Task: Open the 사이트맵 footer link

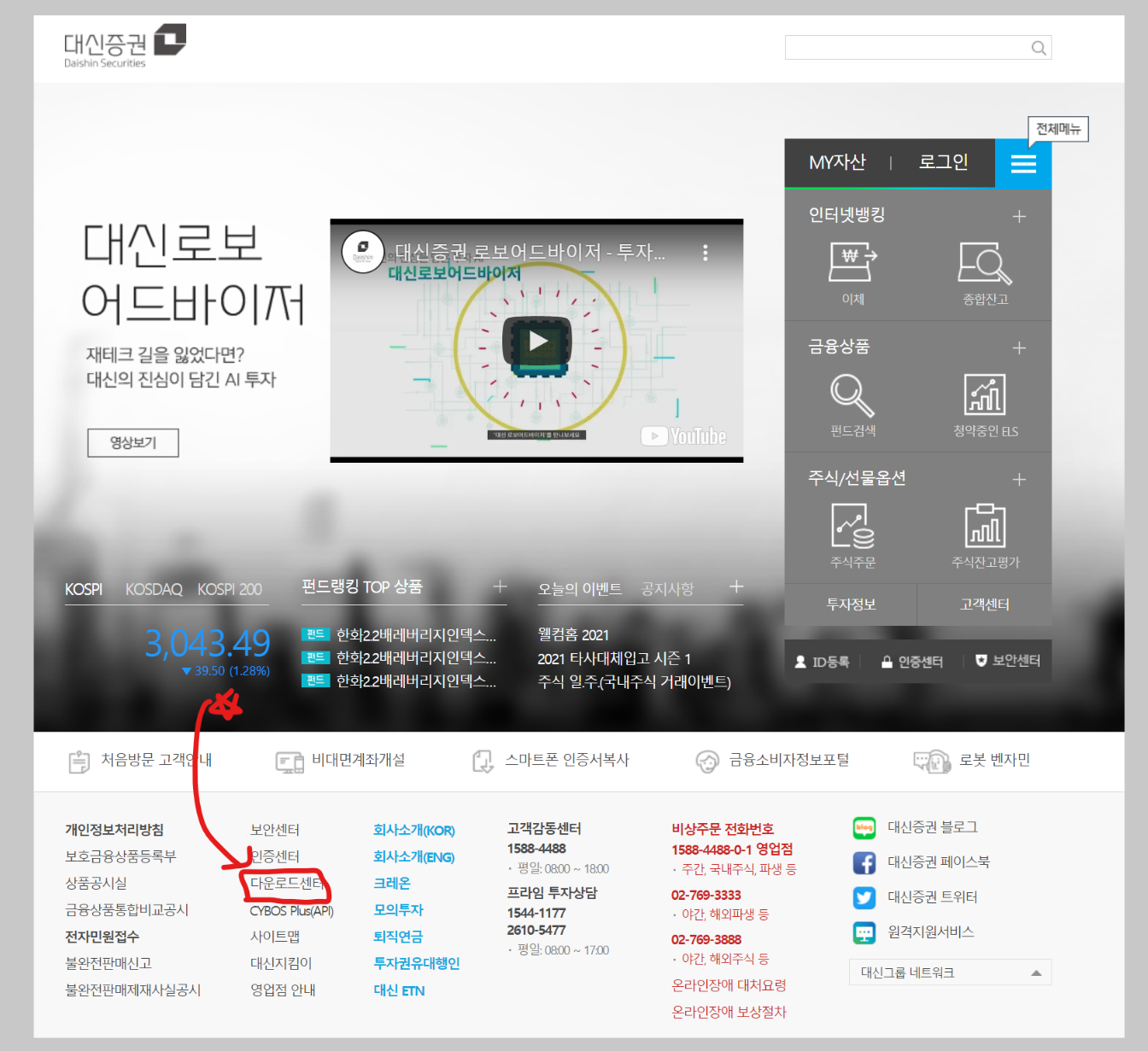Action: [x=275, y=937]
